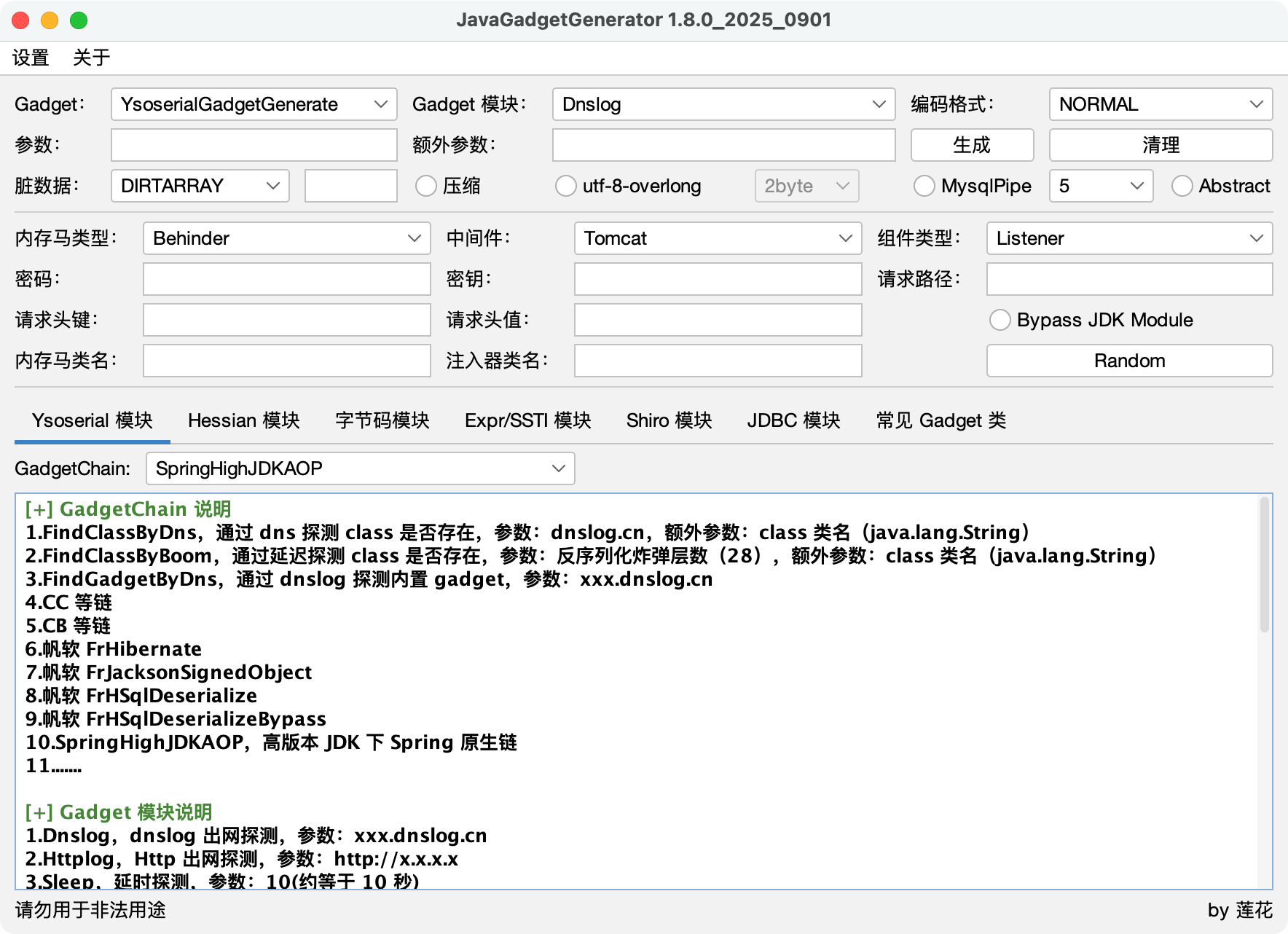The image size is (1288, 934).
Task: Open the 编码格式 NORMAL dropdown
Action: pos(1160,104)
